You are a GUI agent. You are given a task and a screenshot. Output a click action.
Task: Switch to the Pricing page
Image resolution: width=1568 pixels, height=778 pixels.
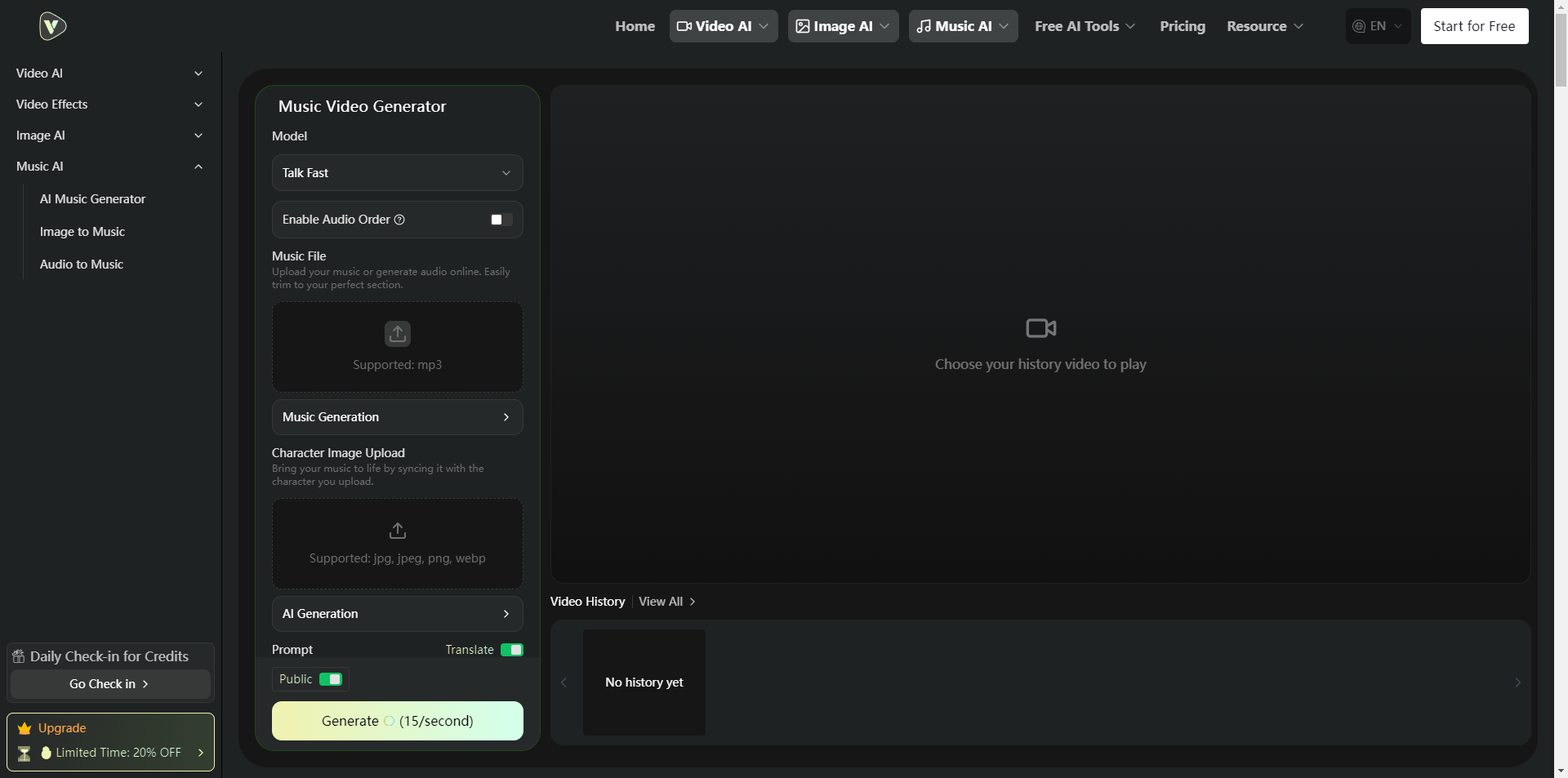click(x=1182, y=25)
